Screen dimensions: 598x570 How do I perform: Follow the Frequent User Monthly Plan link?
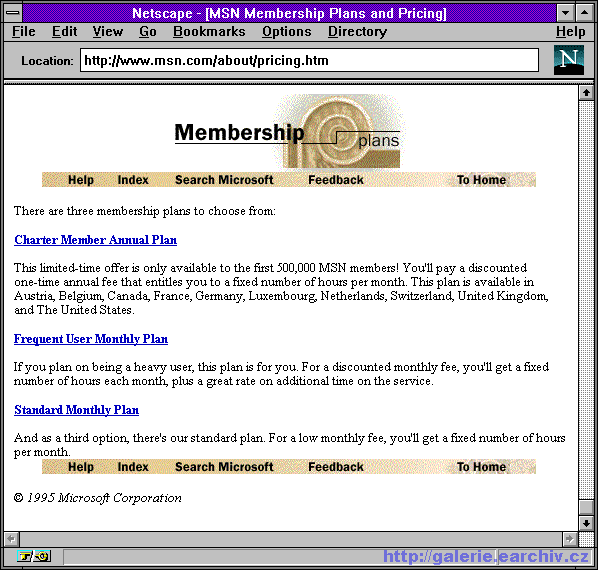[91, 339]
